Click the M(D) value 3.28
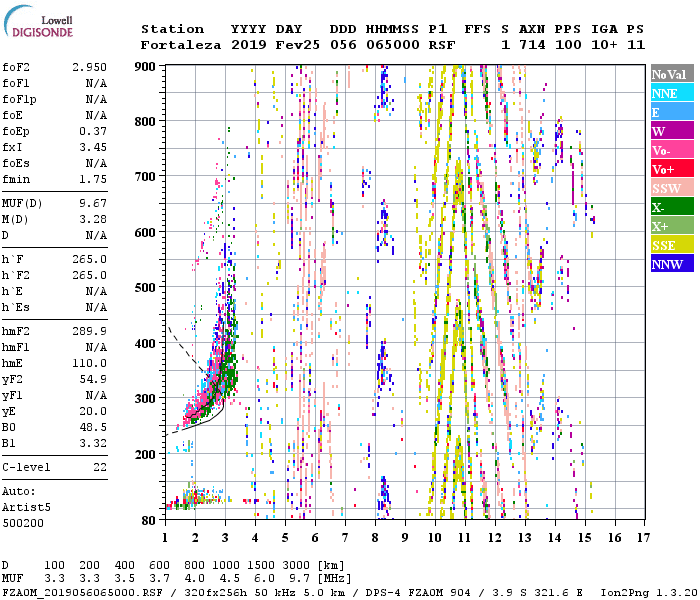This screenshot has height=600, width=700. 93,220
